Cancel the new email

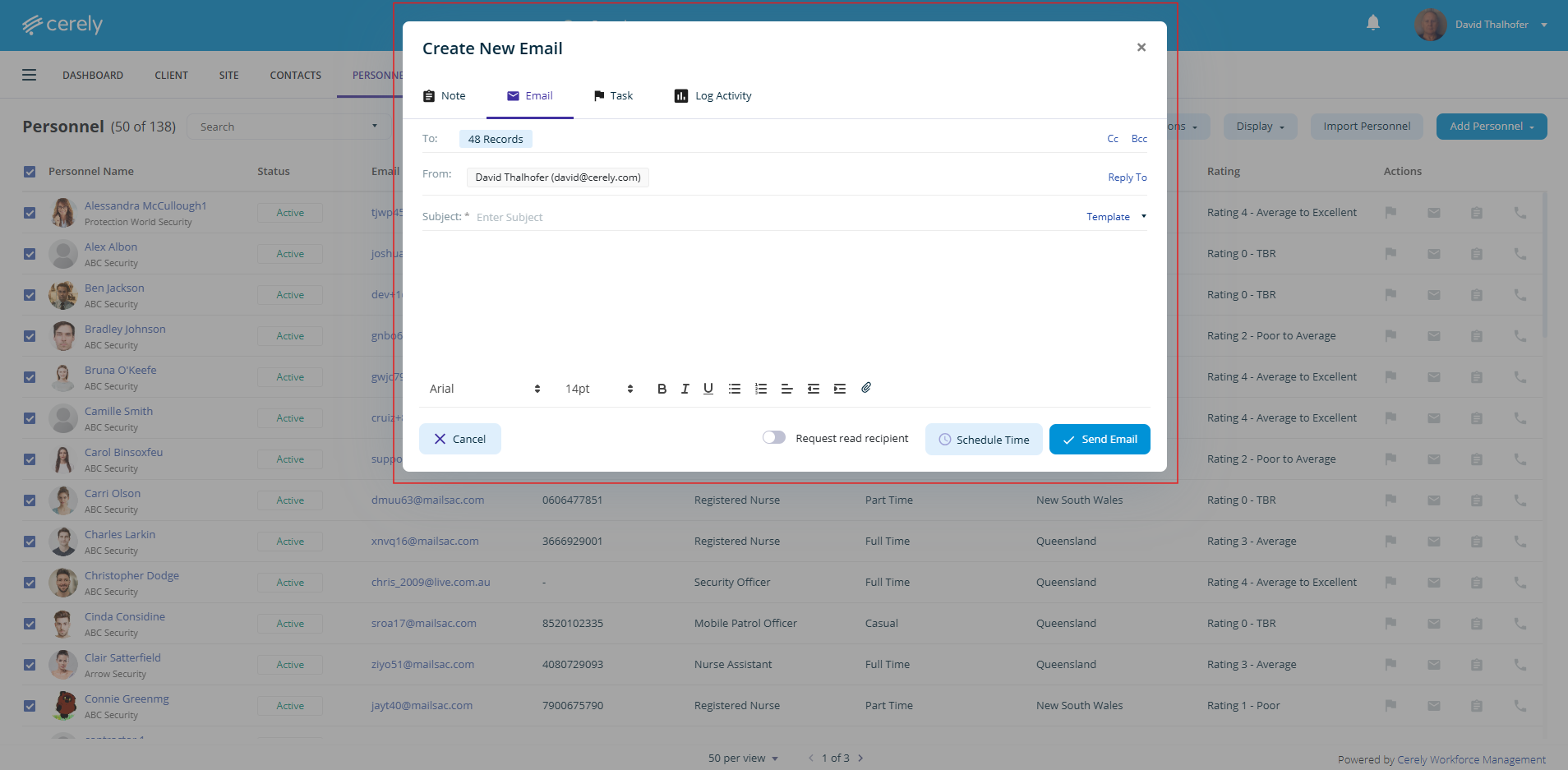coord(460,439)
